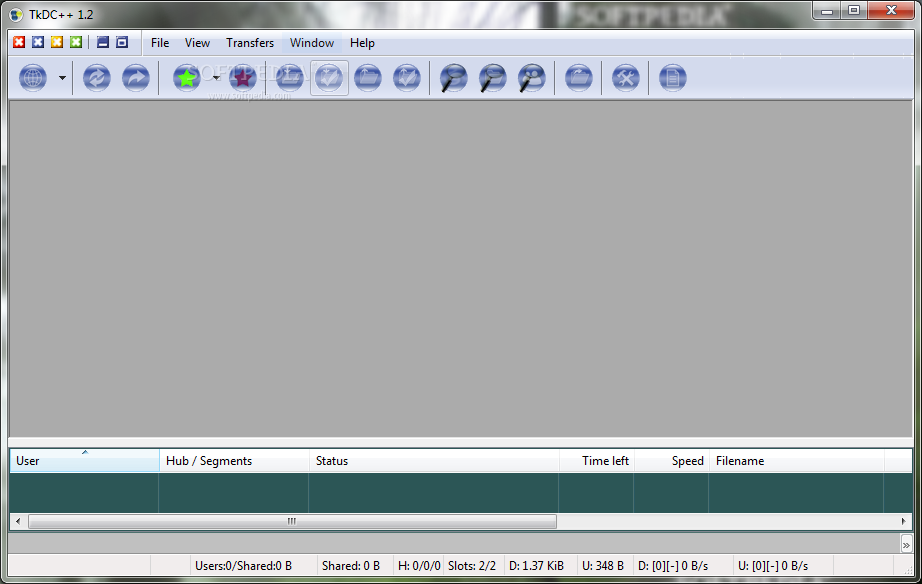The image size is (922, 584).
Task: Open the Help menu
Action: tap(362, 43)
